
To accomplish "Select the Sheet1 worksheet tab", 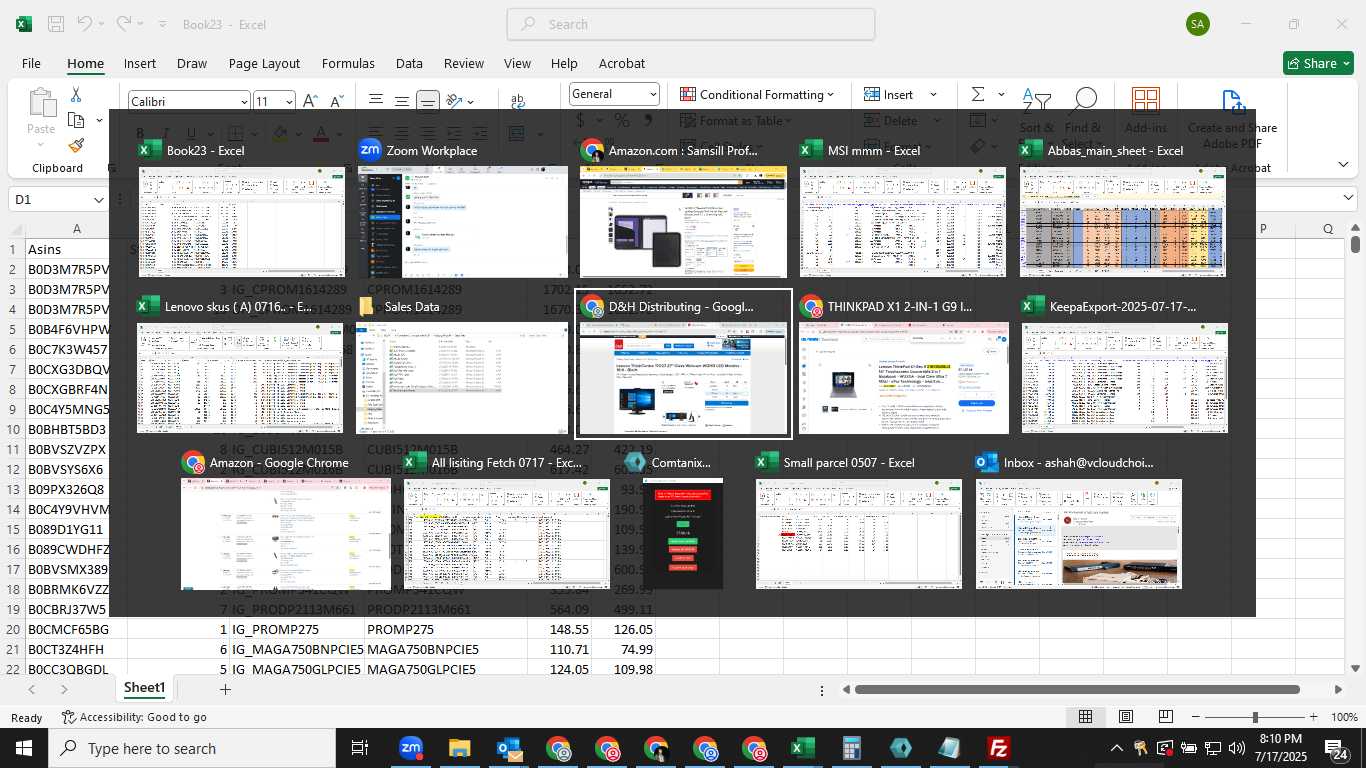I will point(144,688).
